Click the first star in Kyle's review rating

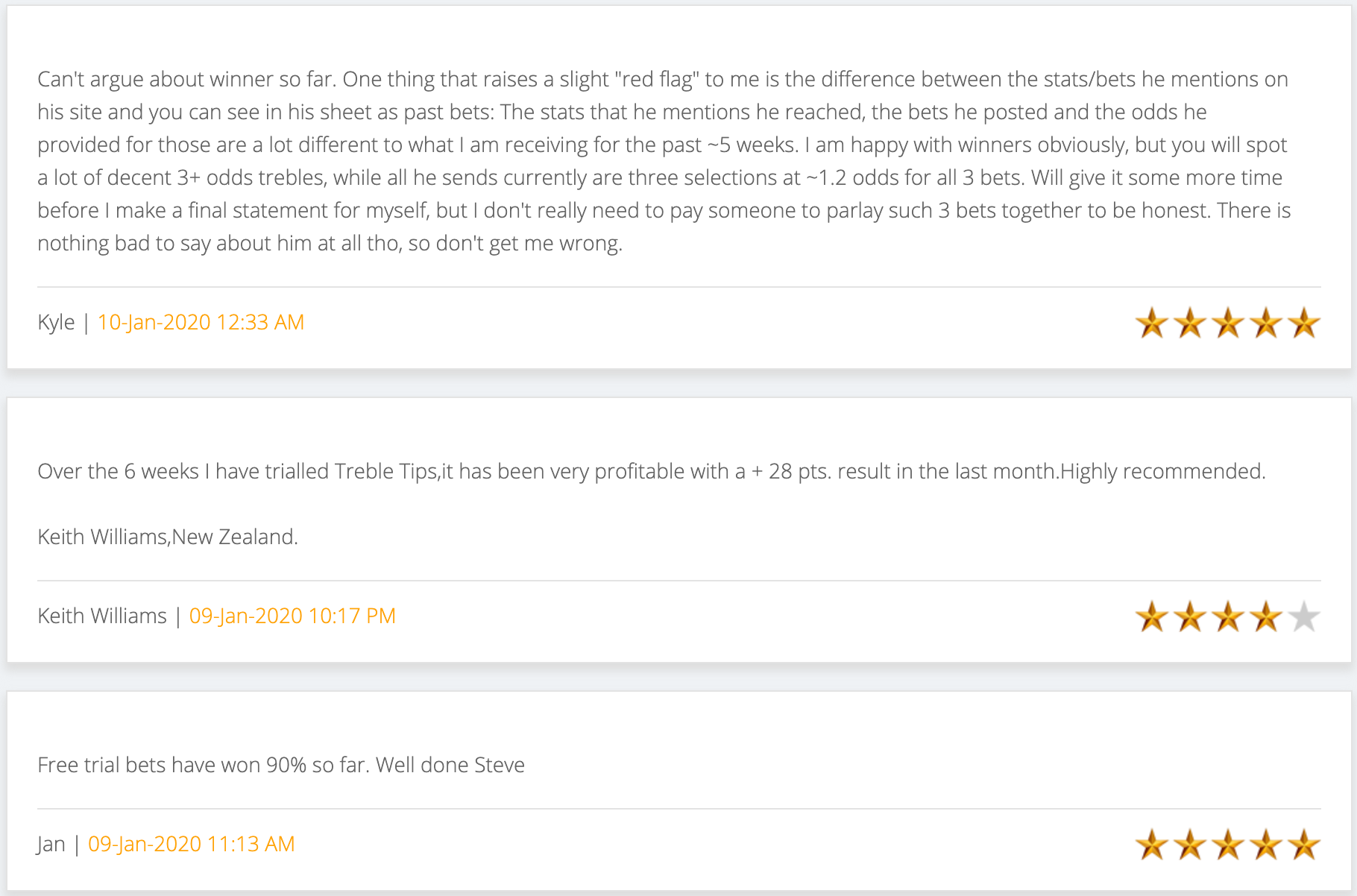click(x=1152, y=323)
